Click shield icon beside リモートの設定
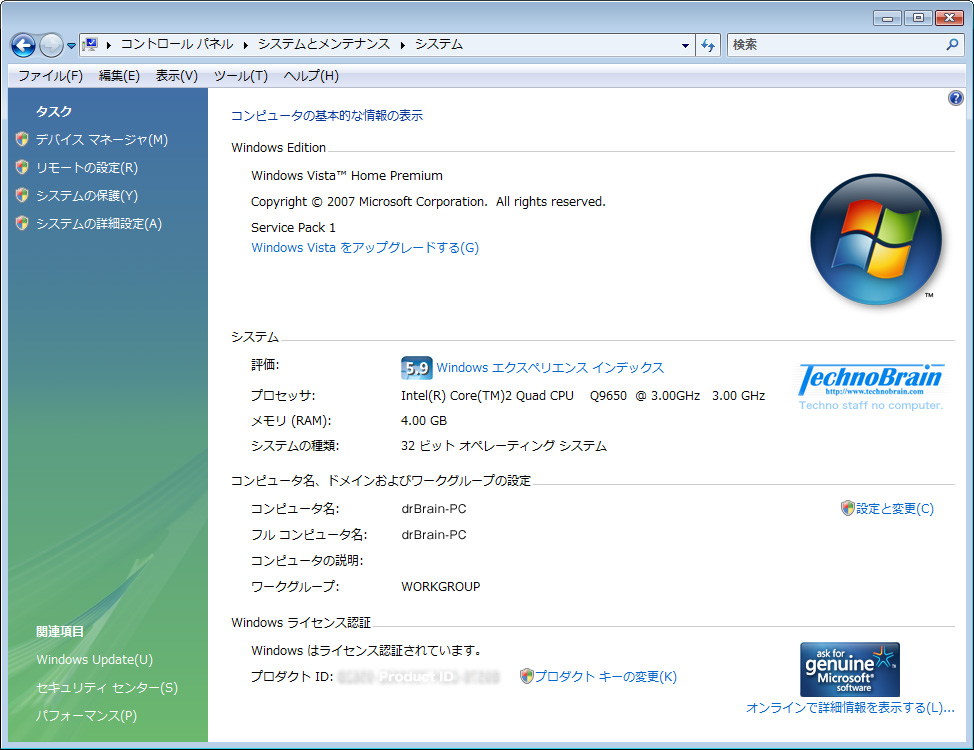 [x=22, y=167]
